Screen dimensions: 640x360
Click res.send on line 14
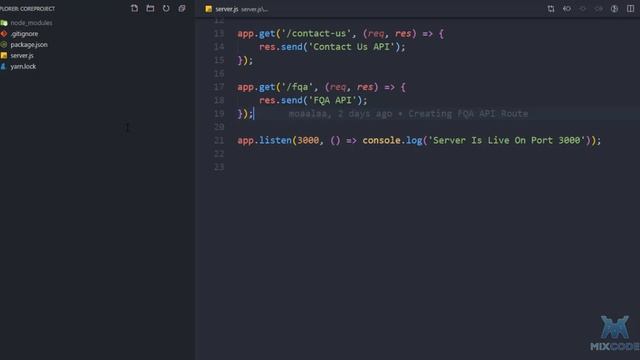[x=281, y=47]
